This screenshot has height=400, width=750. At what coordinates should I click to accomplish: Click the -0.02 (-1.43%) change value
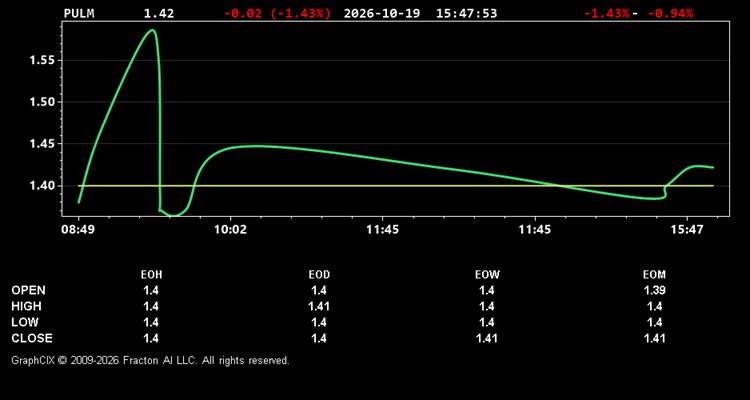pyautogui.click(x=277, y=13)
